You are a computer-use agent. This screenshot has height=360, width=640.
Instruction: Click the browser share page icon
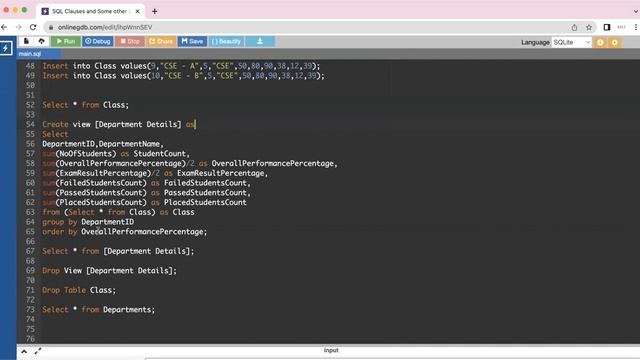(574, 27)
